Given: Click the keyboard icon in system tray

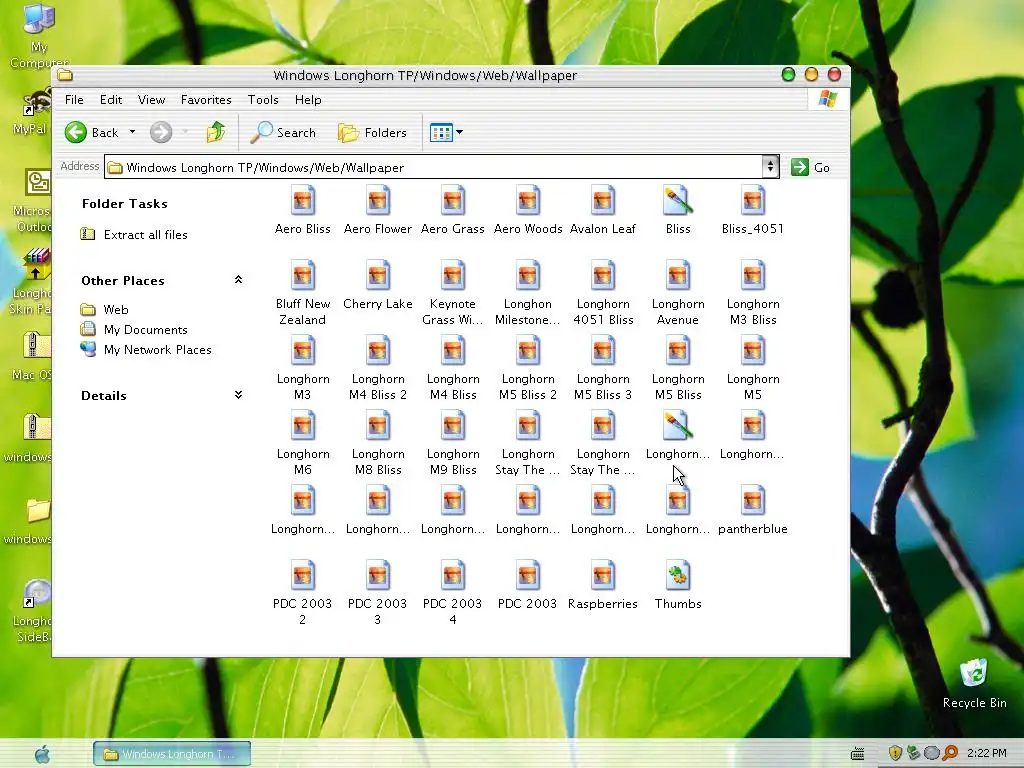Looking at the screenshot, I should (x=857, y=754).
